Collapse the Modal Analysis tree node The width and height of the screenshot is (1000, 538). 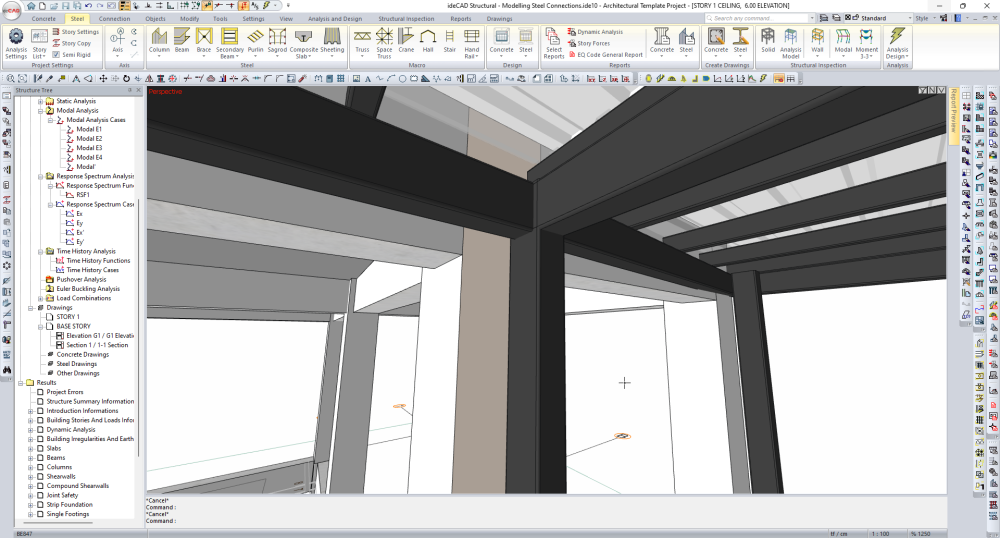(x=40, y=111)
